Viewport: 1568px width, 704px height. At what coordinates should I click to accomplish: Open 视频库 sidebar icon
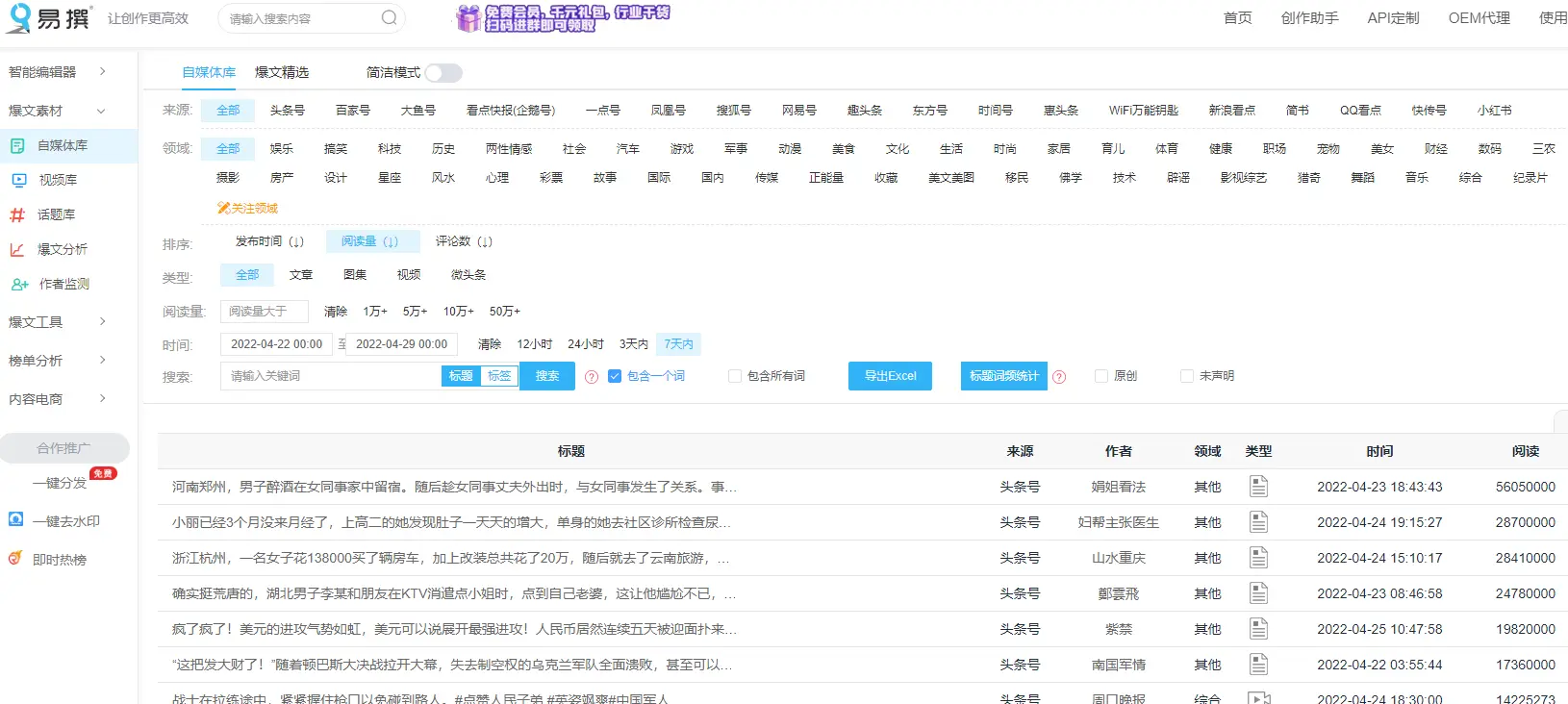tap(19, 180)
